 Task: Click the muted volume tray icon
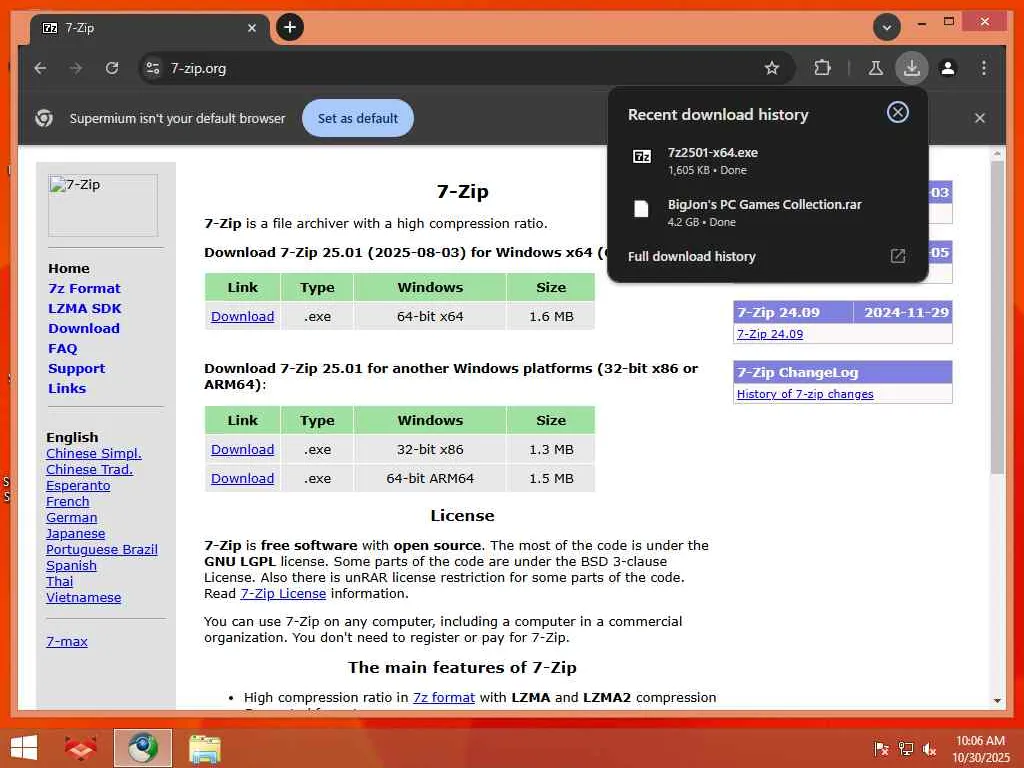[x=929, y=748]
